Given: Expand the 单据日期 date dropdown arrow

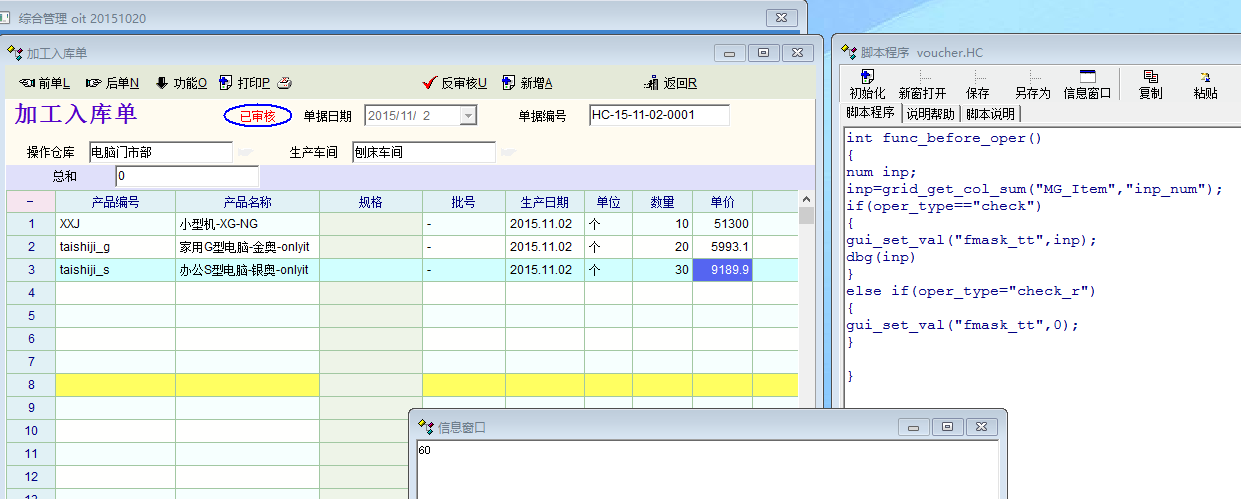Looking at the screenshot, I should (468, 116).
